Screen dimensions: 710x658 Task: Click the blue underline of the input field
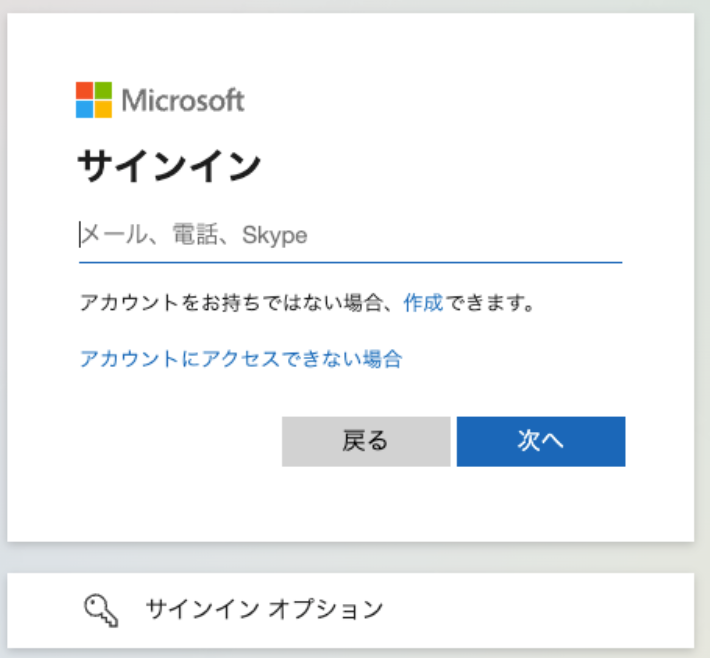tap(350, 262)
